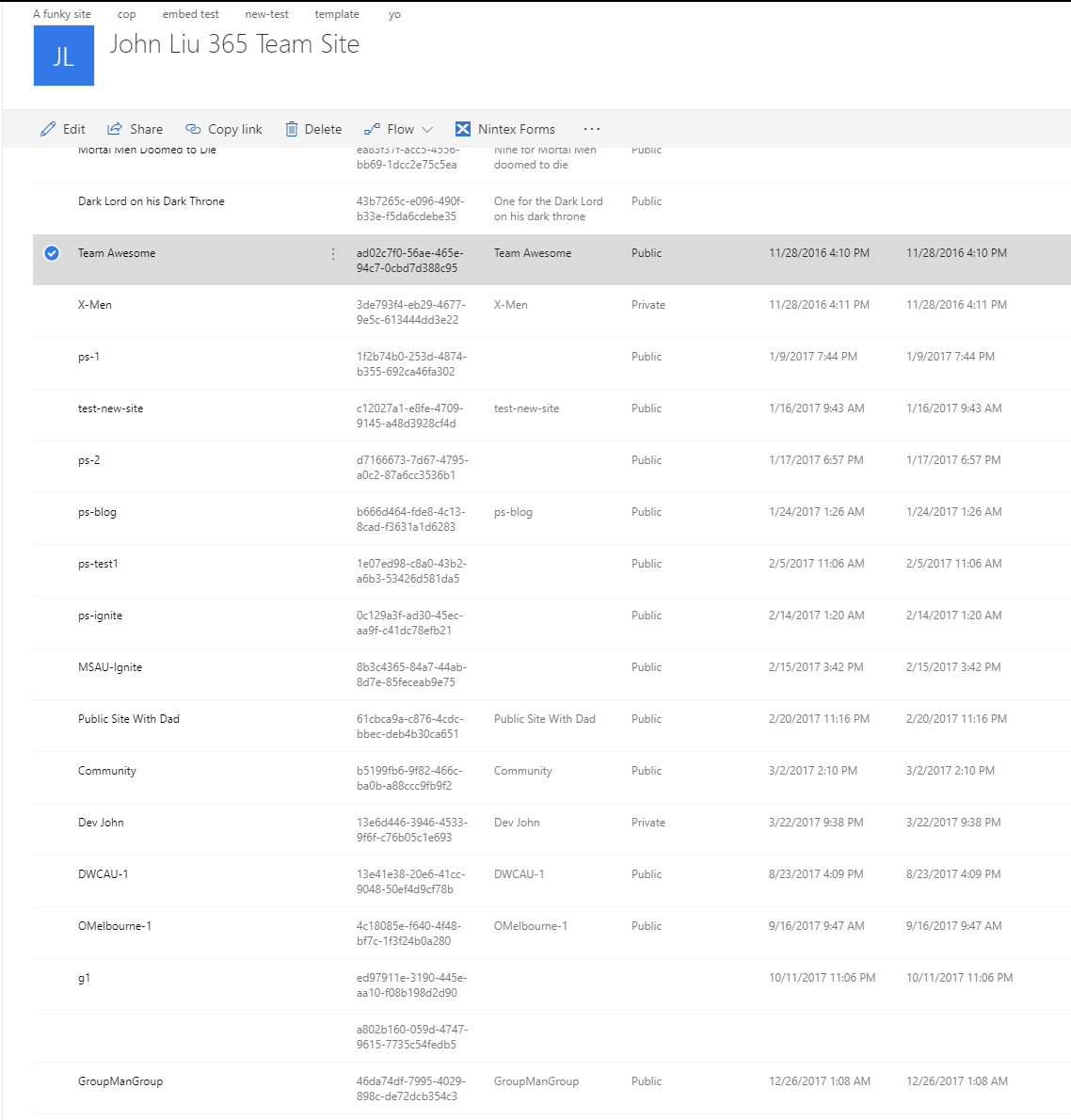Open the X-Men list item

[x=95, y=305]
